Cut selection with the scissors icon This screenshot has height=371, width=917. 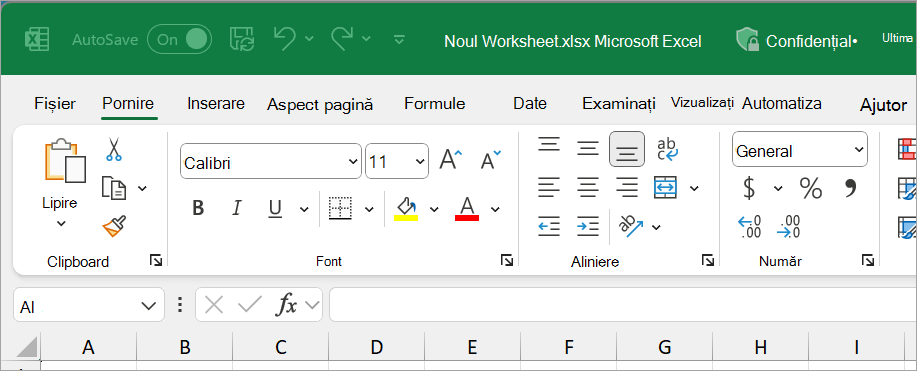(x=113, y=149)
